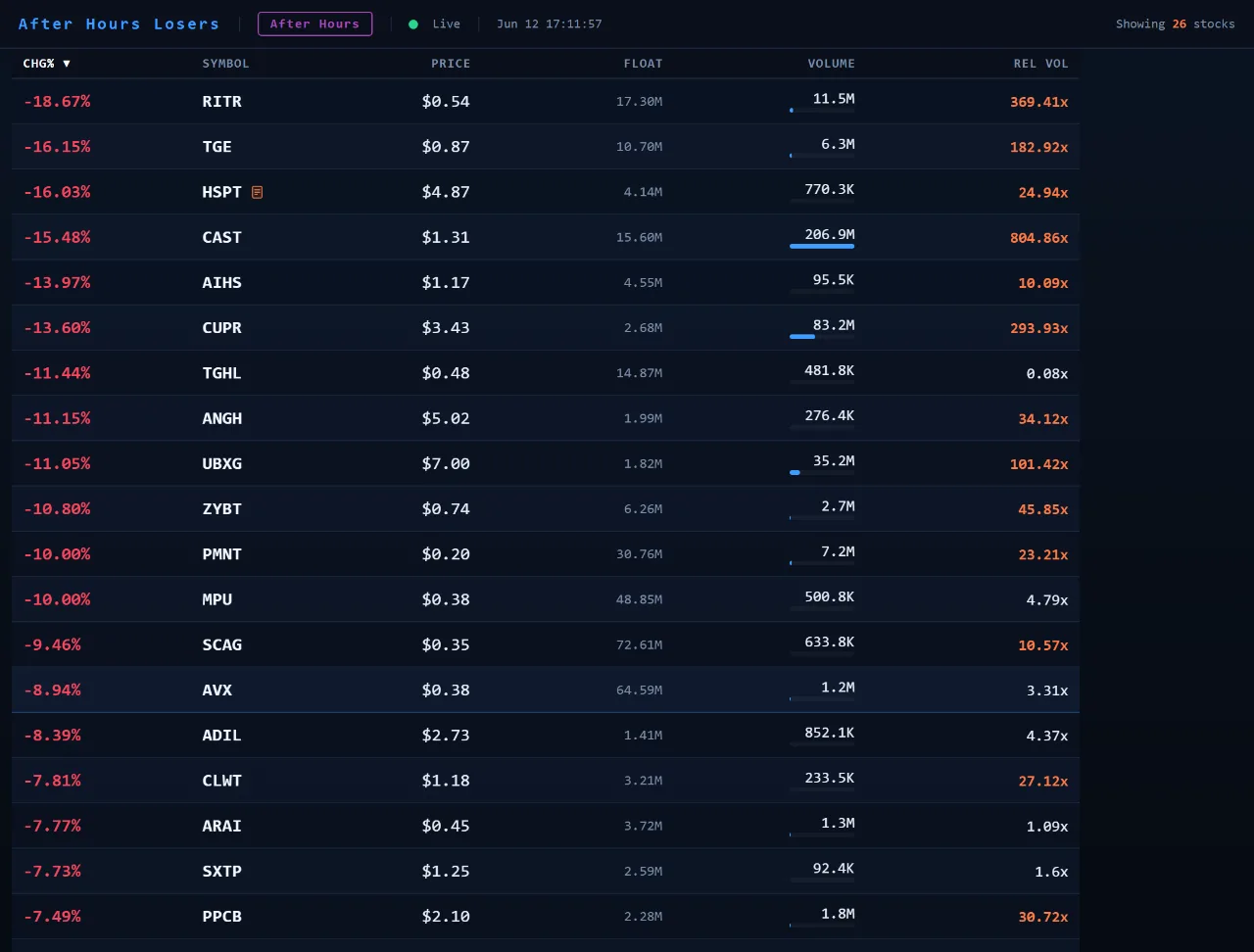Click the $4.87 price of HSPT

[x=446, y=192]
